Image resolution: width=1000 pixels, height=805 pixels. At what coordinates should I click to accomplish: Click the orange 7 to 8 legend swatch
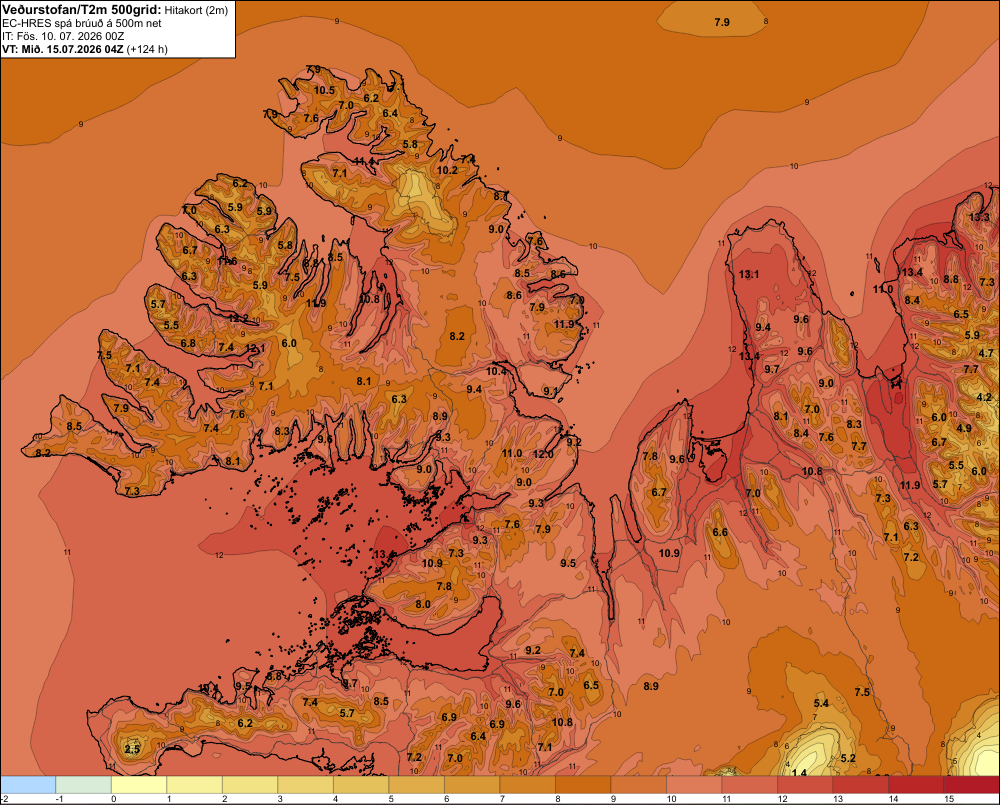click(x=527, y=785)
